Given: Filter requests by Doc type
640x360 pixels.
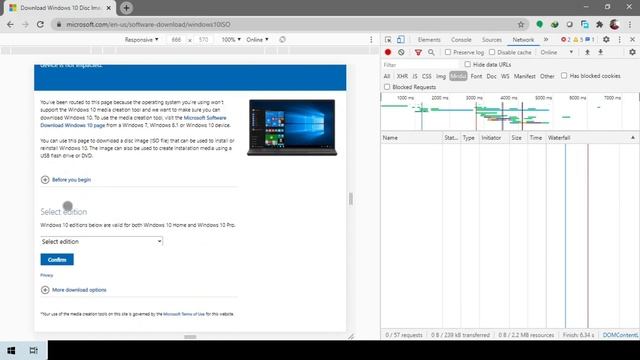Looking at the screenshot, I should (491, 76).
